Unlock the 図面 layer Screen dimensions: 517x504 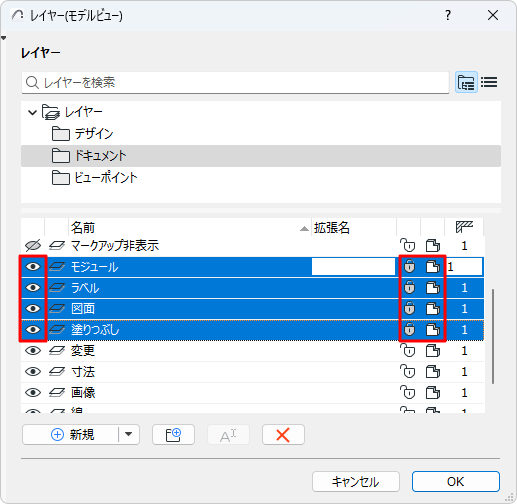tap(409, 309)
